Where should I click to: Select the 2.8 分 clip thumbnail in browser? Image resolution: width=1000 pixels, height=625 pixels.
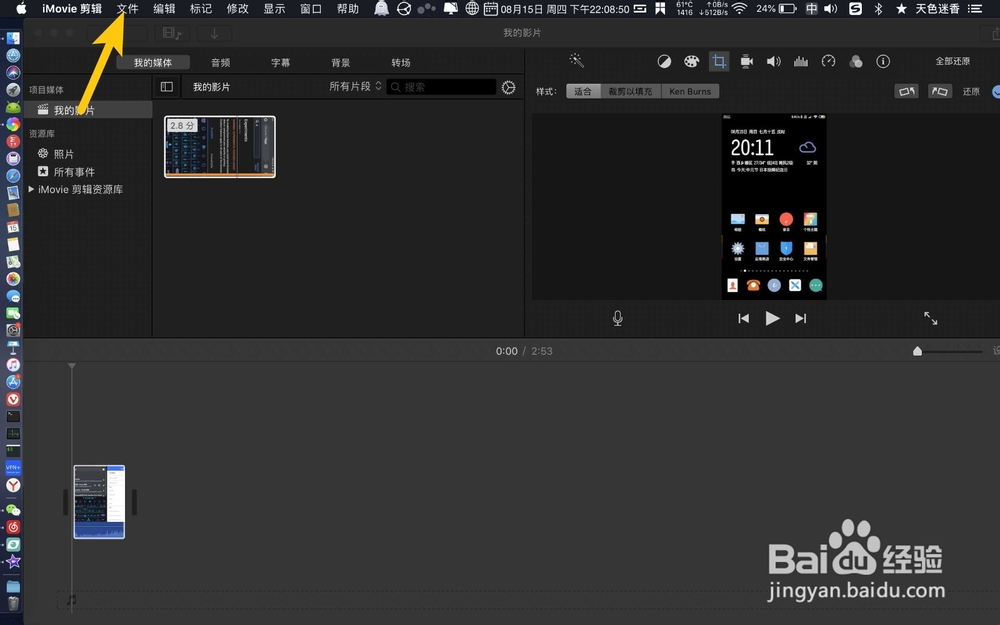click(220, 147)
